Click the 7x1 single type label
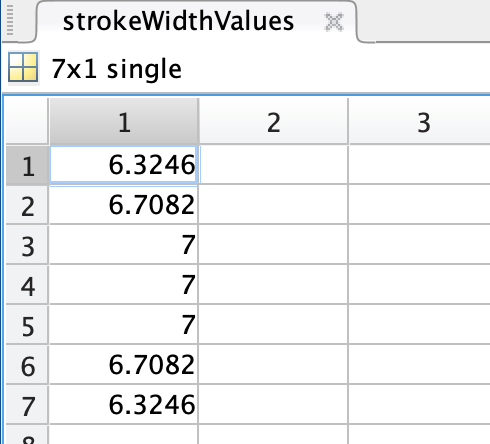Image resolution: width=490 pixels, height=444 pixels. [117, 69]
